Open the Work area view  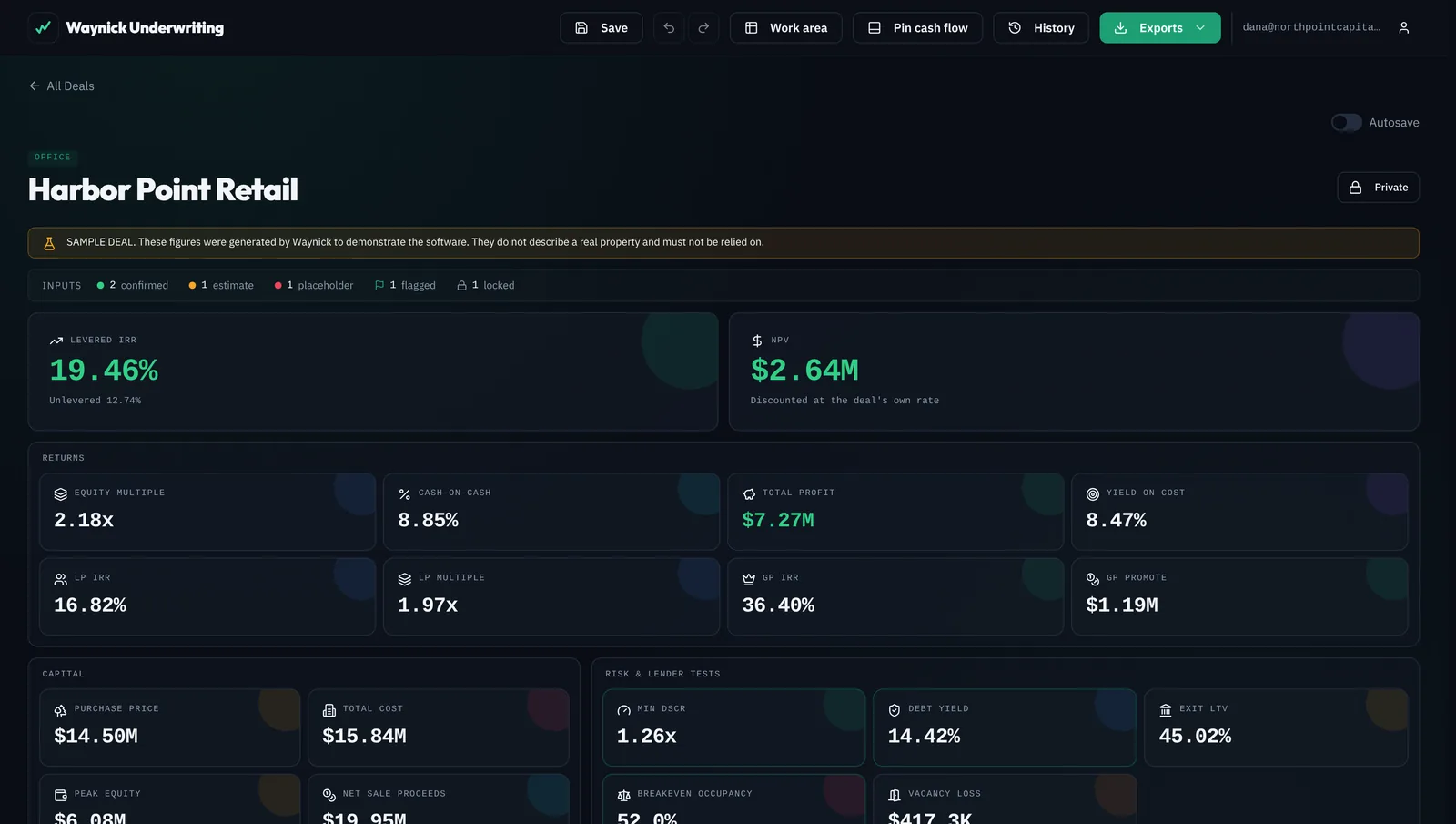[x=786, y=28]
